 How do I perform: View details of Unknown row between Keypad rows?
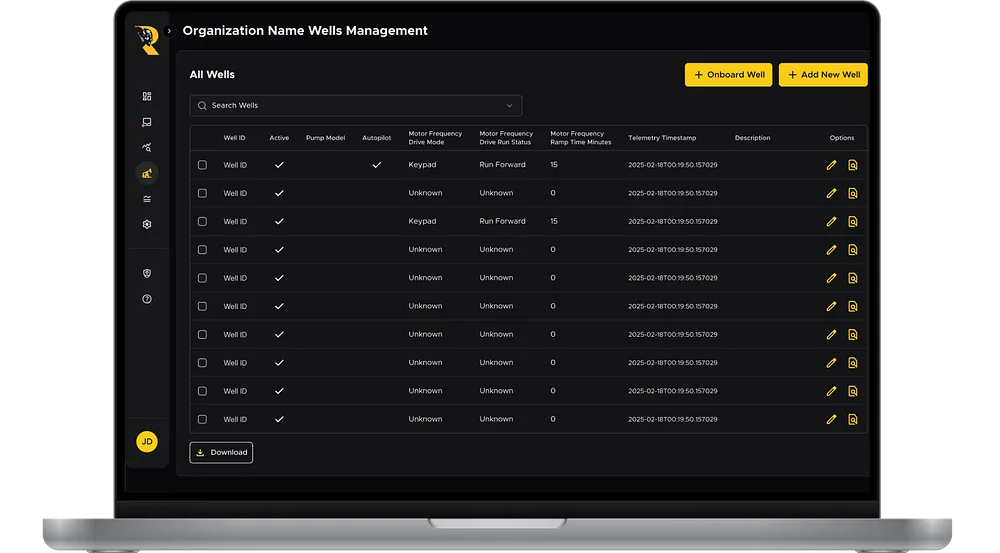tap(853, 193)
